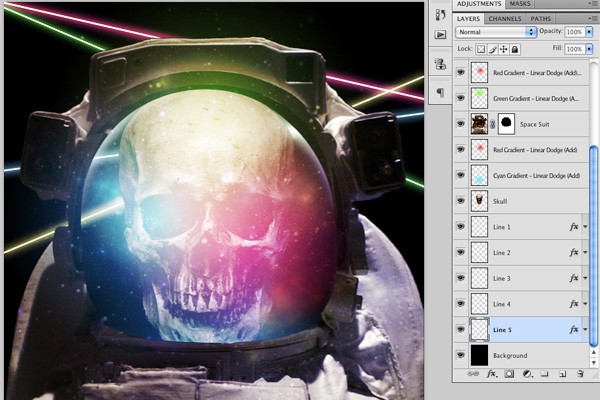
Task: Click the fx icon on Line 1
Action: click(x=574, y=227)
